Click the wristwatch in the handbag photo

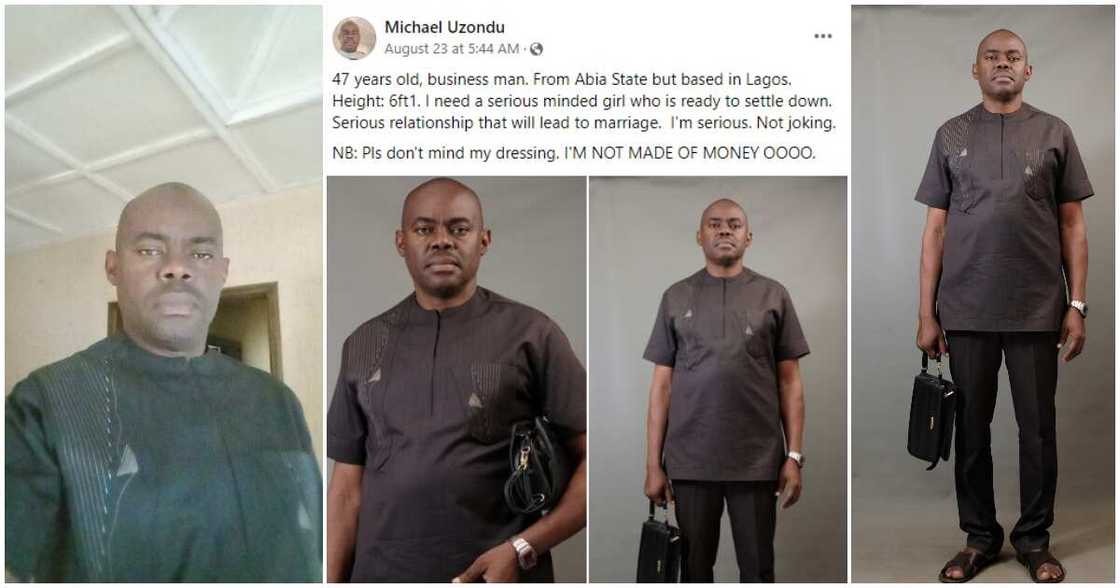click(x=525, y=551)
